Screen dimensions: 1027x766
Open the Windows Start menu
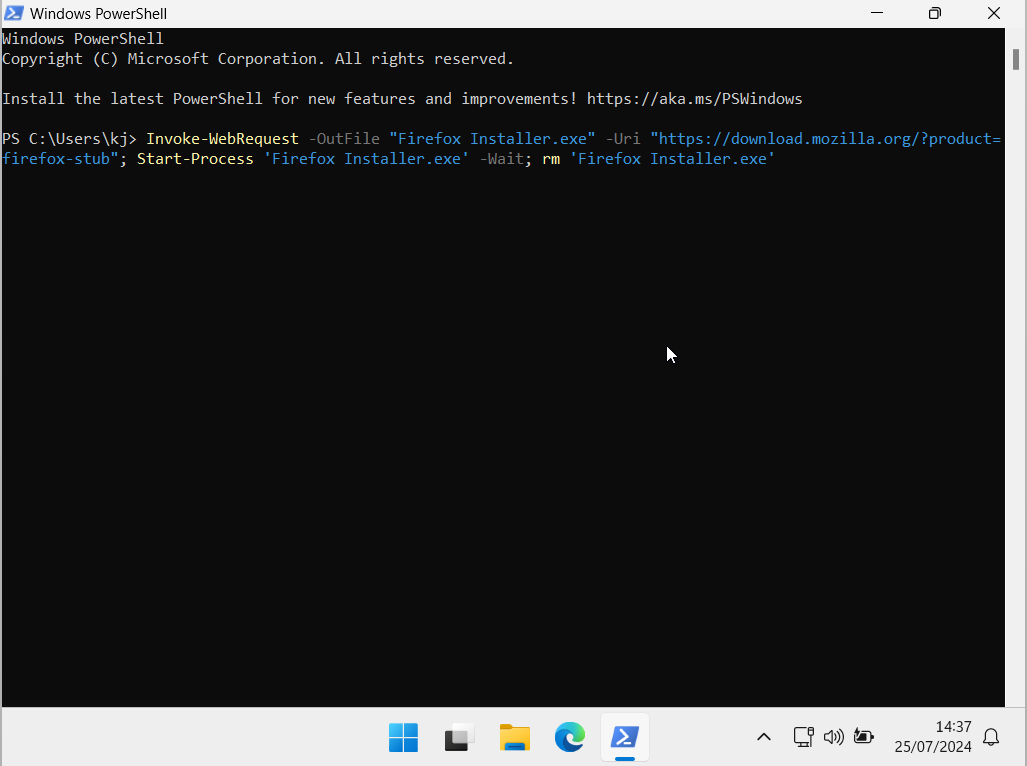tap(403, 738)
